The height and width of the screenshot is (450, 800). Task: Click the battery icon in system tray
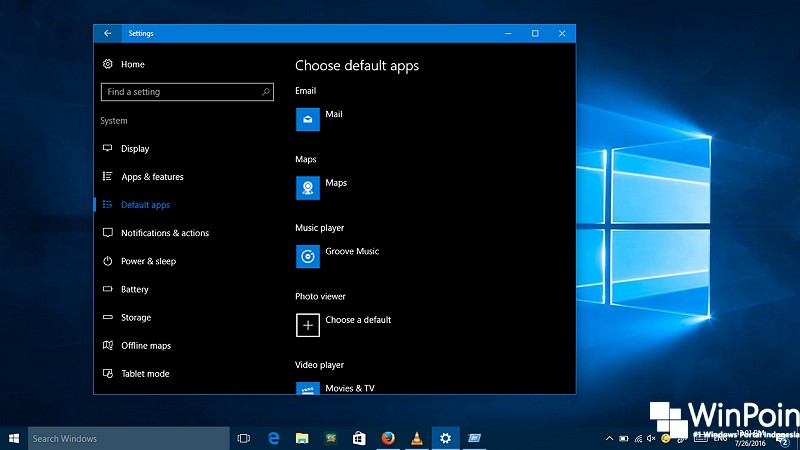(624, 438)
